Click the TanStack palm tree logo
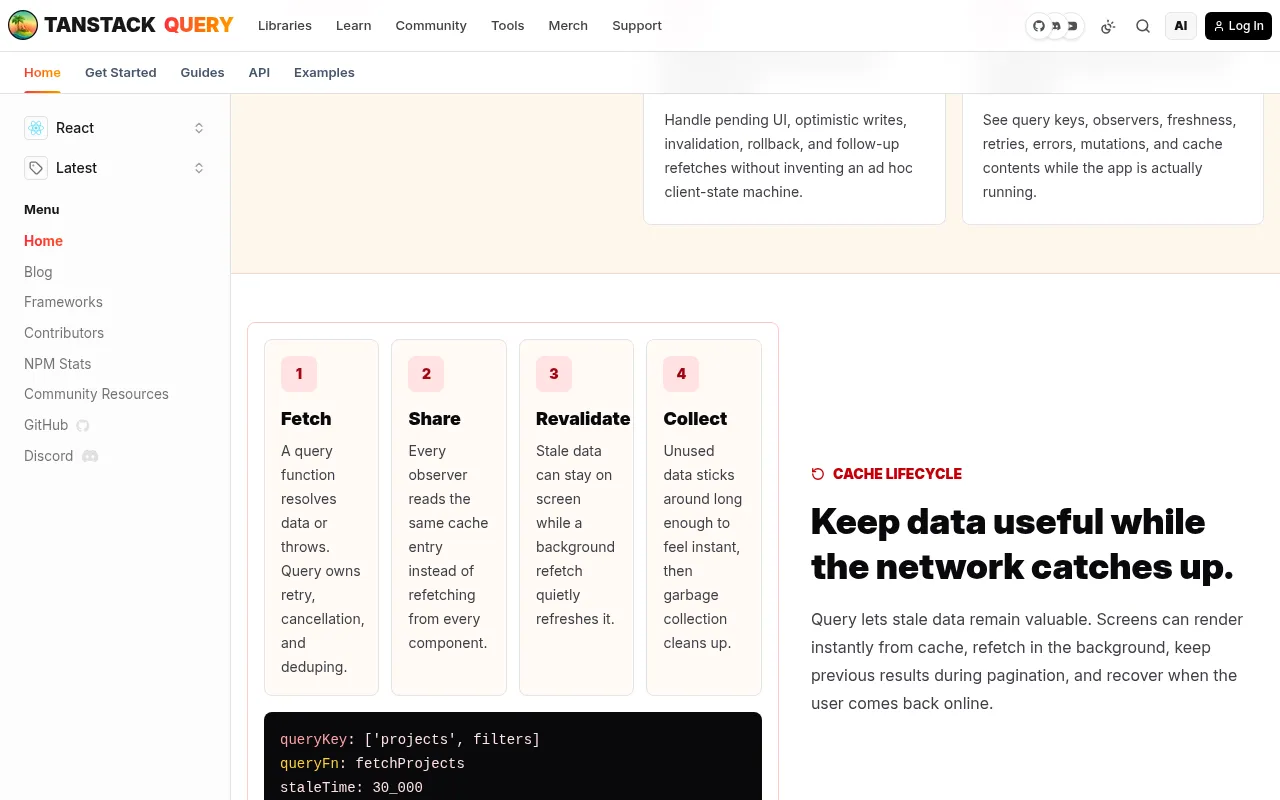Screen dimensions: 1280x800 tap(23, 25)
